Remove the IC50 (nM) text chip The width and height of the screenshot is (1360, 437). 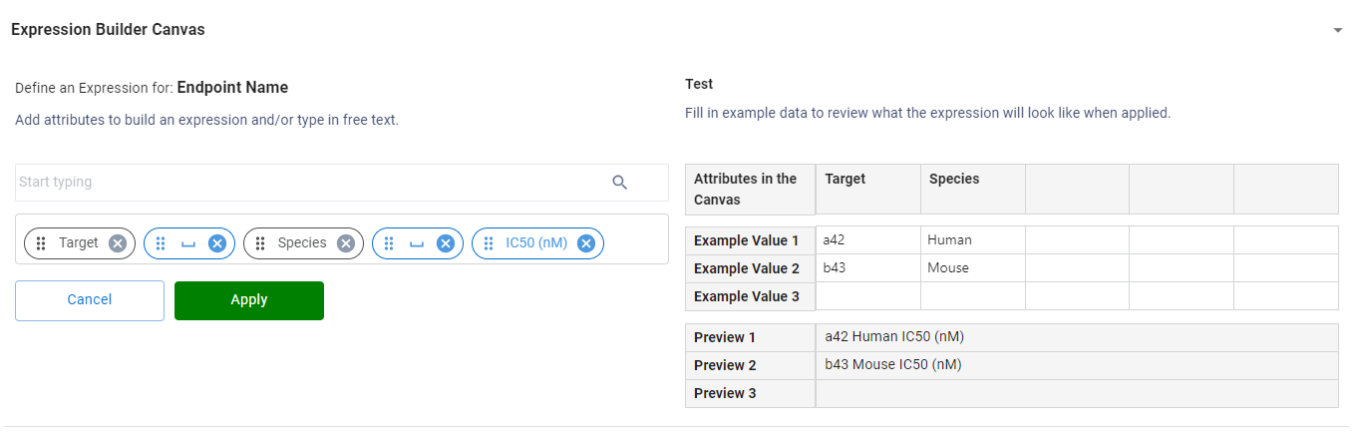click(586, 243)
